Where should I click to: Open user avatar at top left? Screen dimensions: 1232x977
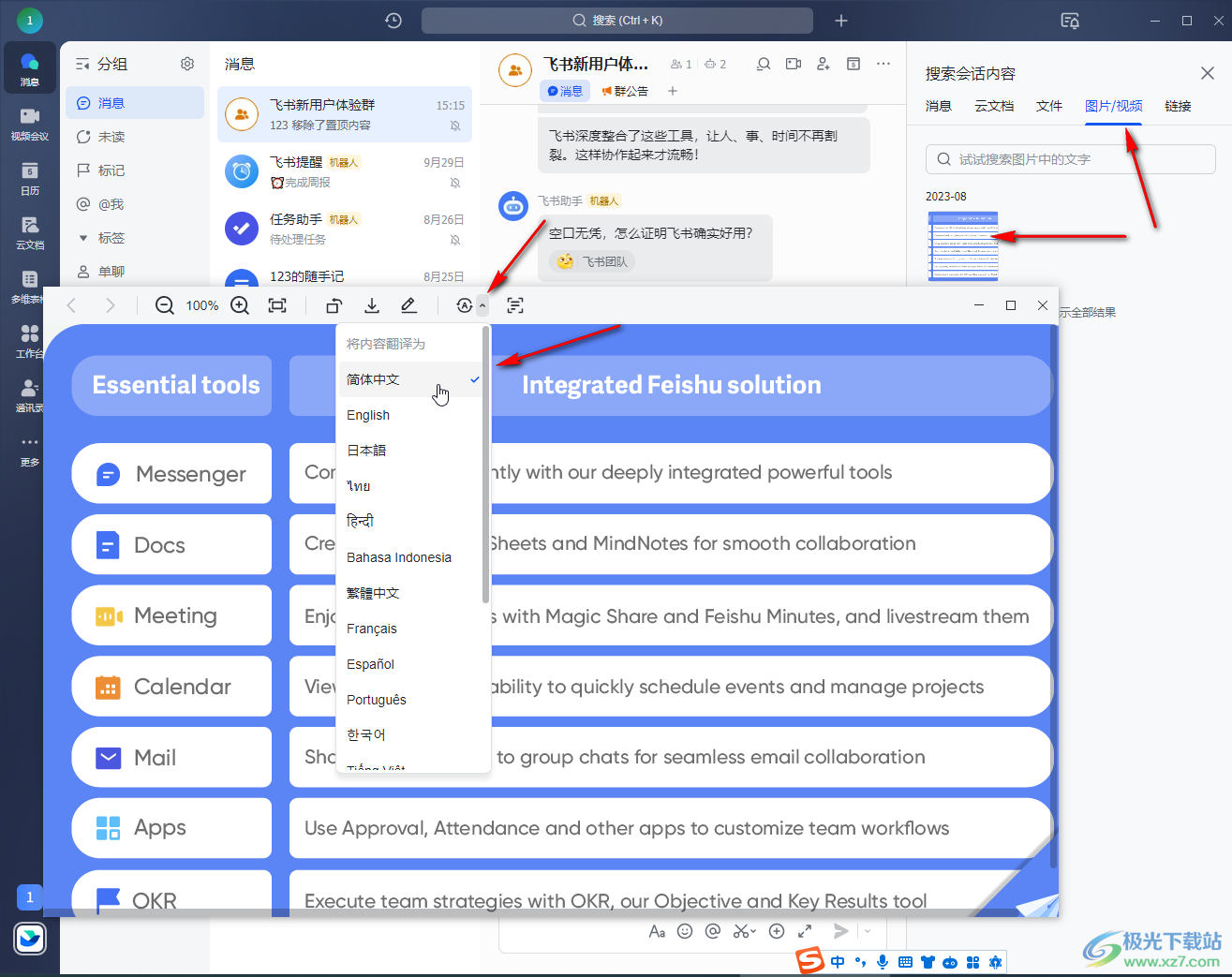coord(30,20)
